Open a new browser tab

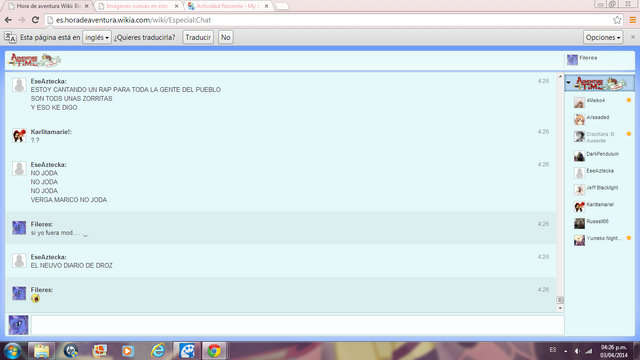click(x=282, y=6)
